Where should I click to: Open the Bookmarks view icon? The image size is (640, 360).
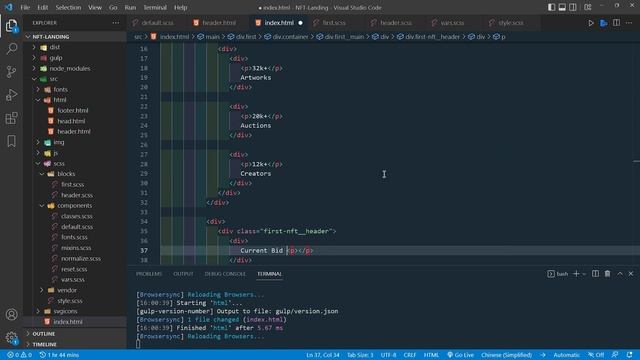point(11,141)
